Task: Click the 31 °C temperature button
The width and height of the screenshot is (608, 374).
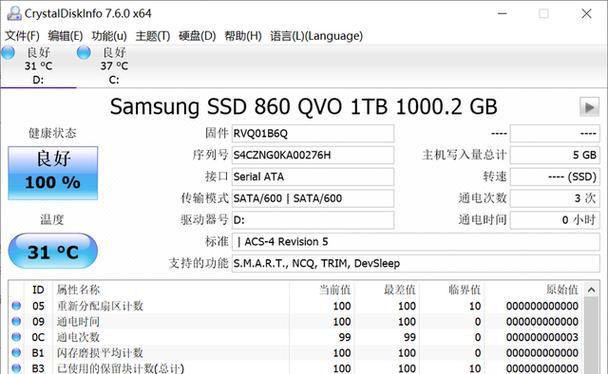Action: [53, 251]
